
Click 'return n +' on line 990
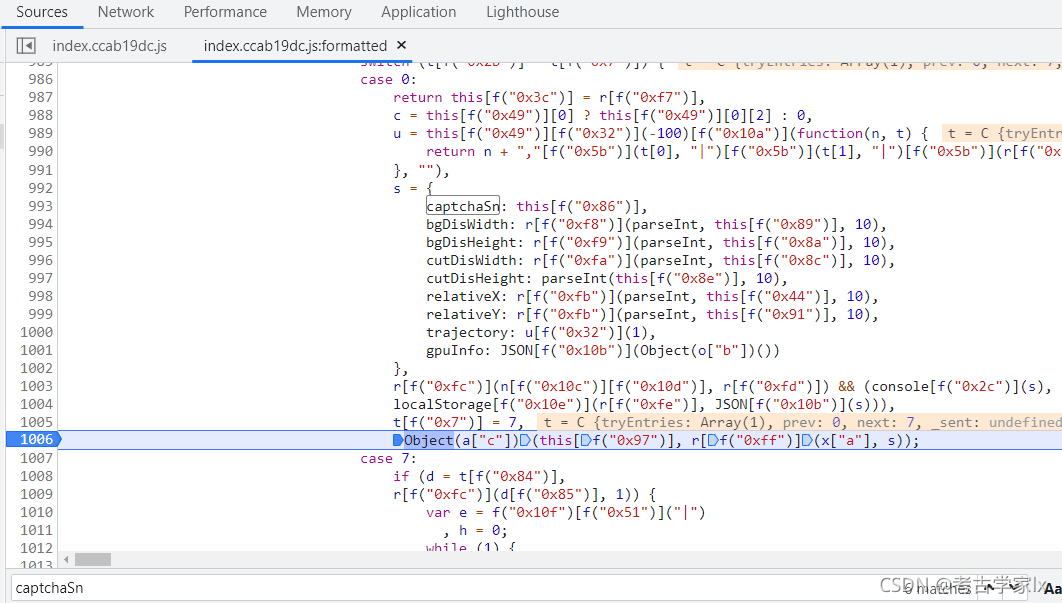pyautogui.click(x=467, y=152)
